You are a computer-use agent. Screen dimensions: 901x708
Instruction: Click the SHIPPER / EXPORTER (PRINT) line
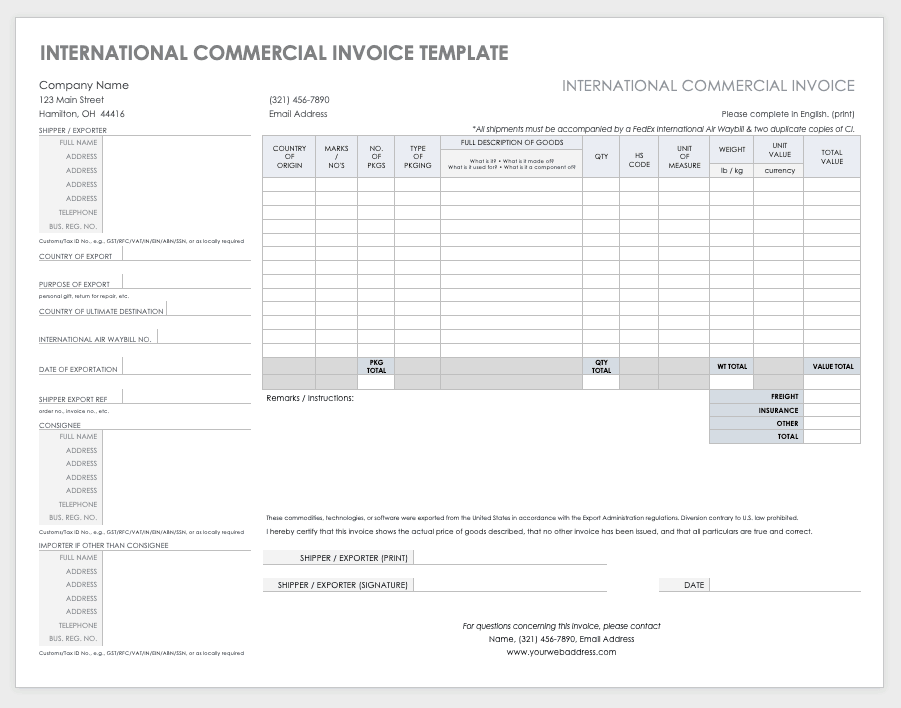pos(510,558)
